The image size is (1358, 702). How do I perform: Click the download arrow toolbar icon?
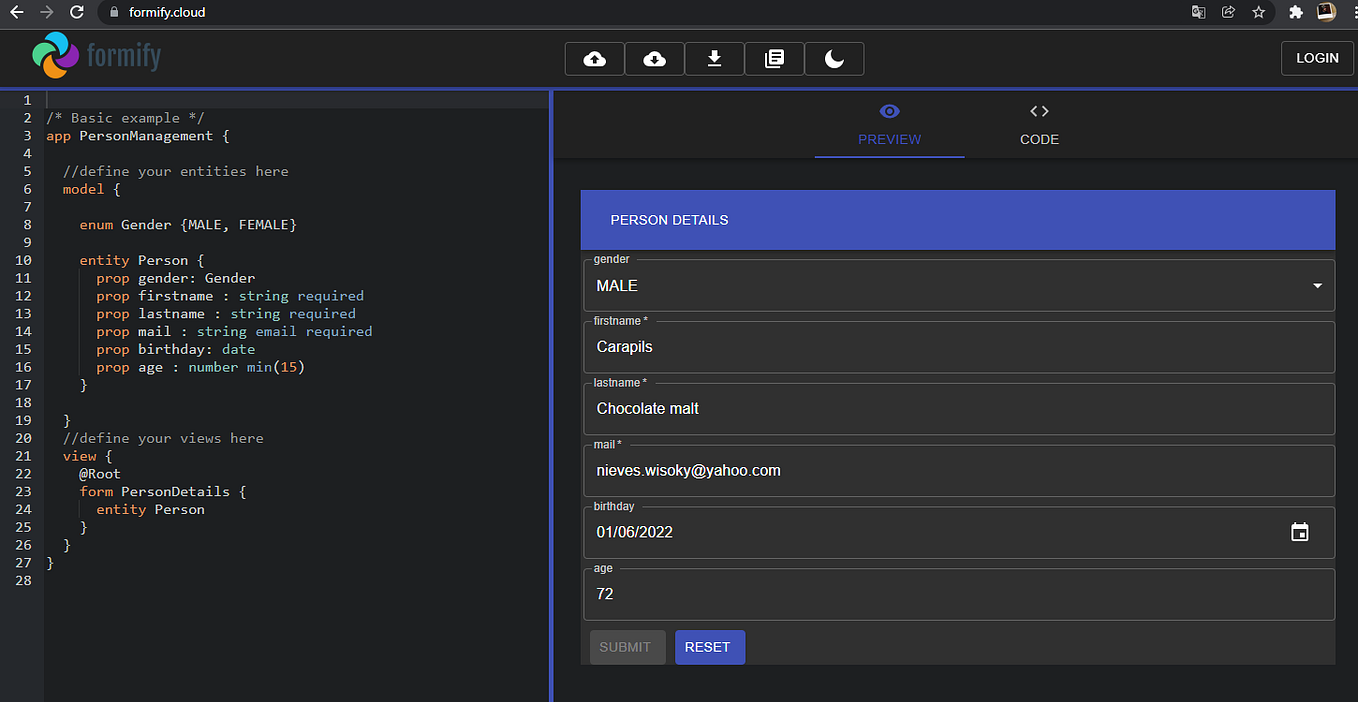pyautogui.click(x=714, y=59)
